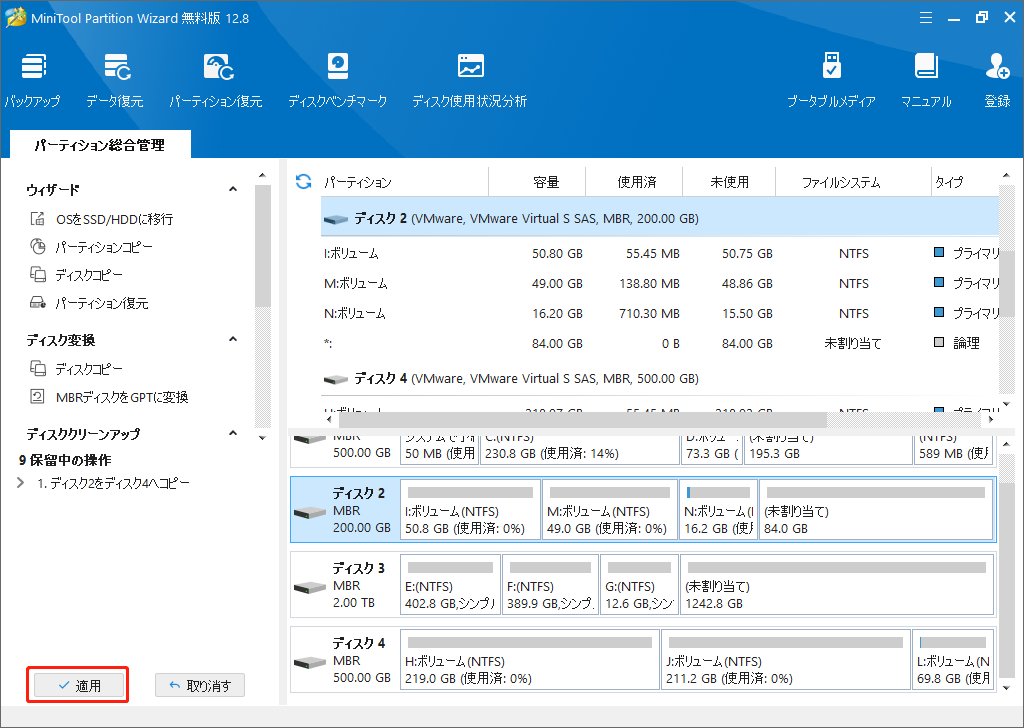Open the マニュアル (Manual)
Viewport: 1024px width, 728px height.
926,80
